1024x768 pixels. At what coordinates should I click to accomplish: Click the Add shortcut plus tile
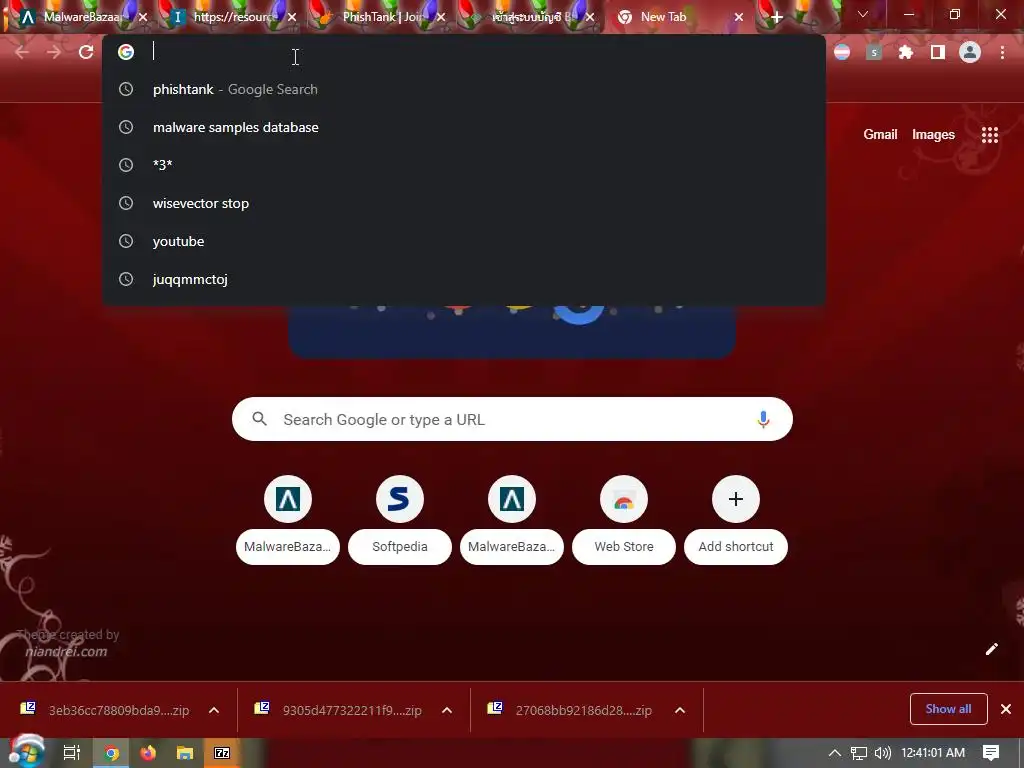point(736,520)
